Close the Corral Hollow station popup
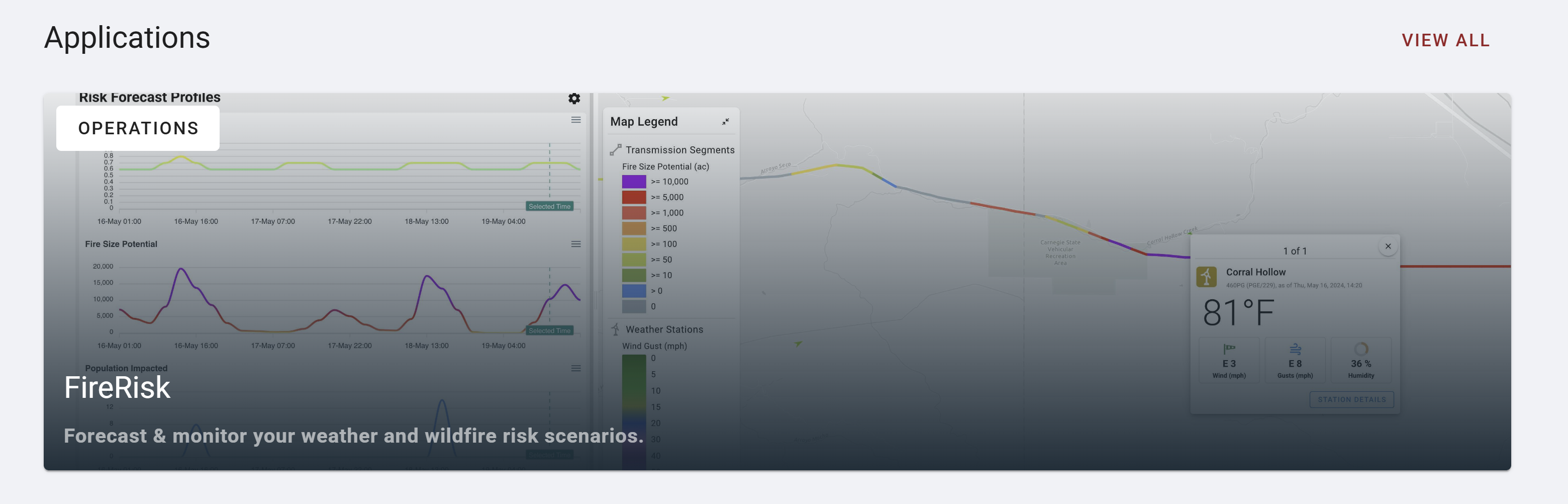 point(1387,247)
